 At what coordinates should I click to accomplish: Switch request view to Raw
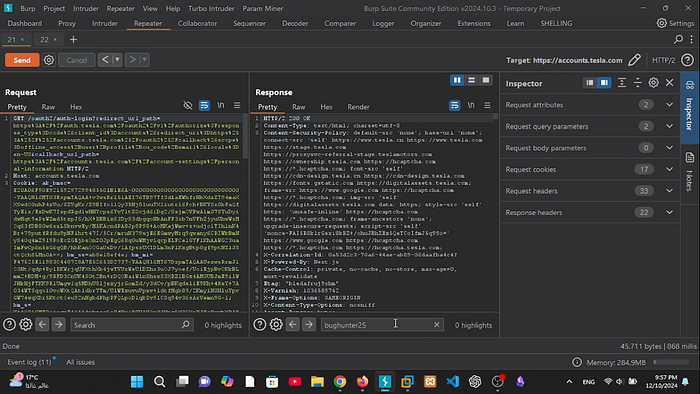(48, 107)
